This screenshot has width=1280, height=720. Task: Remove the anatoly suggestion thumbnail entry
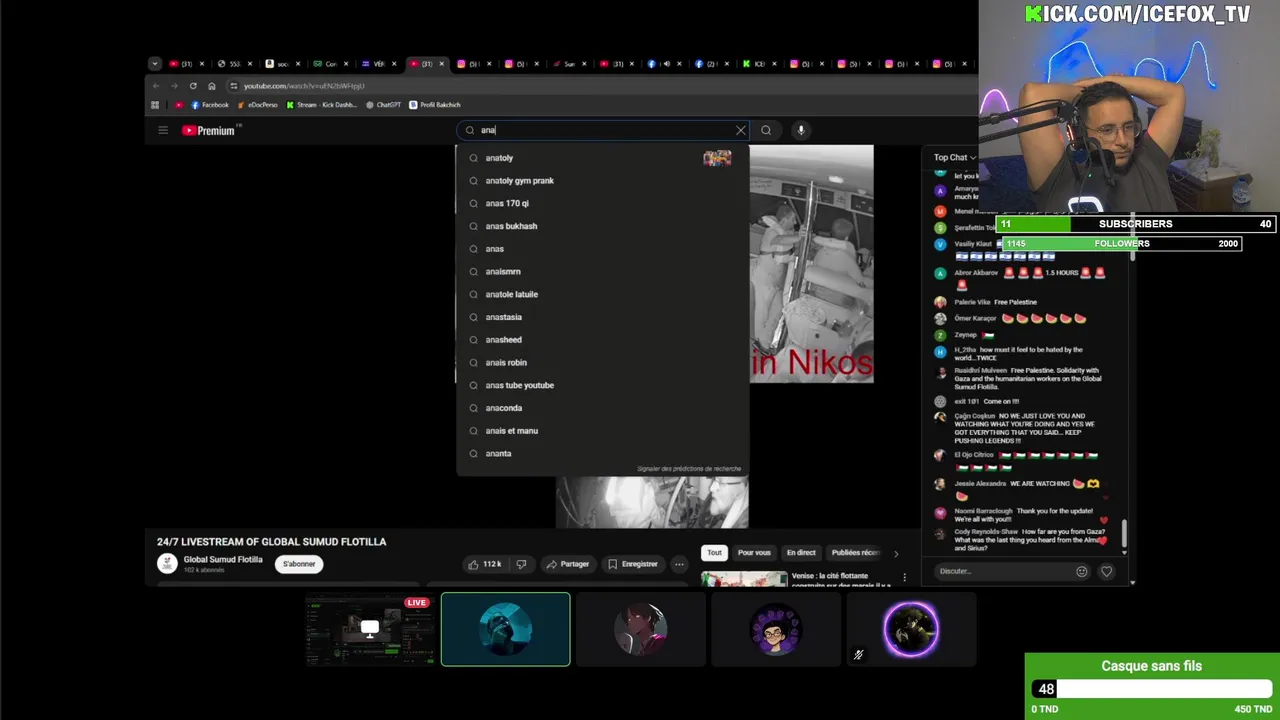click(x=717, y=158)
